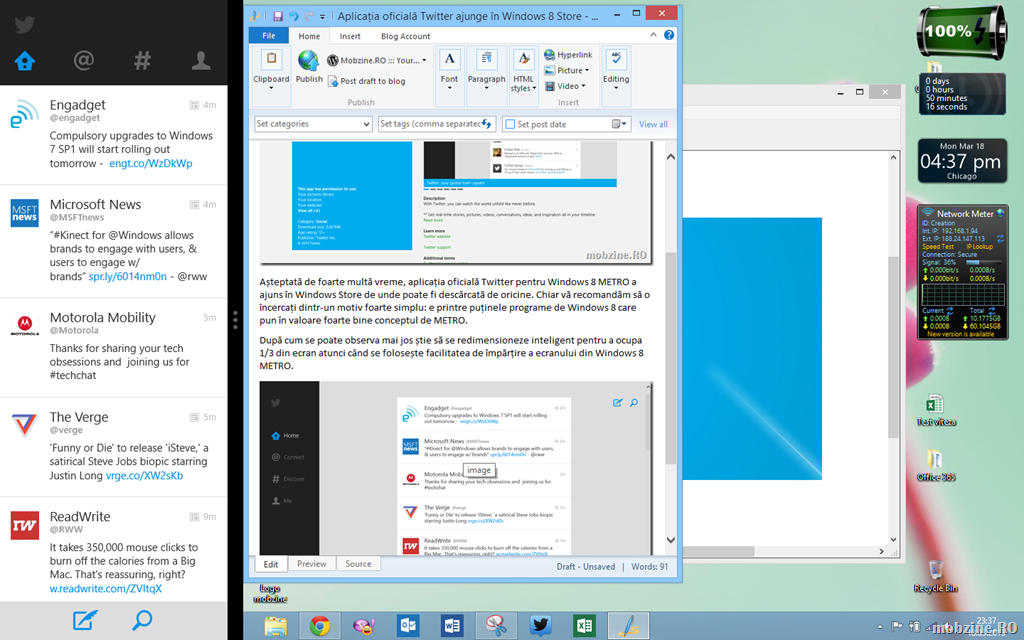Click the Set tags input field
The height and width of the screenshot is (640, 1024).
click(437, 123)
